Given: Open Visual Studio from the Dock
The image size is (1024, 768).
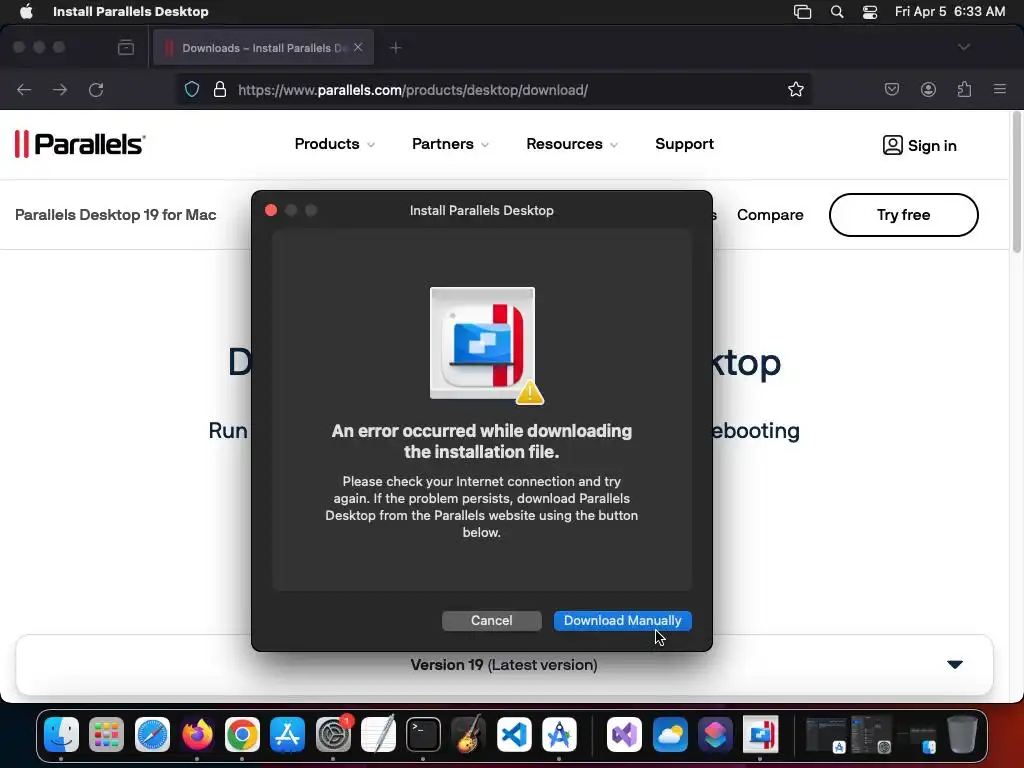Looking at the screenshot, I should pyautogui.click(x=624, y=735).
